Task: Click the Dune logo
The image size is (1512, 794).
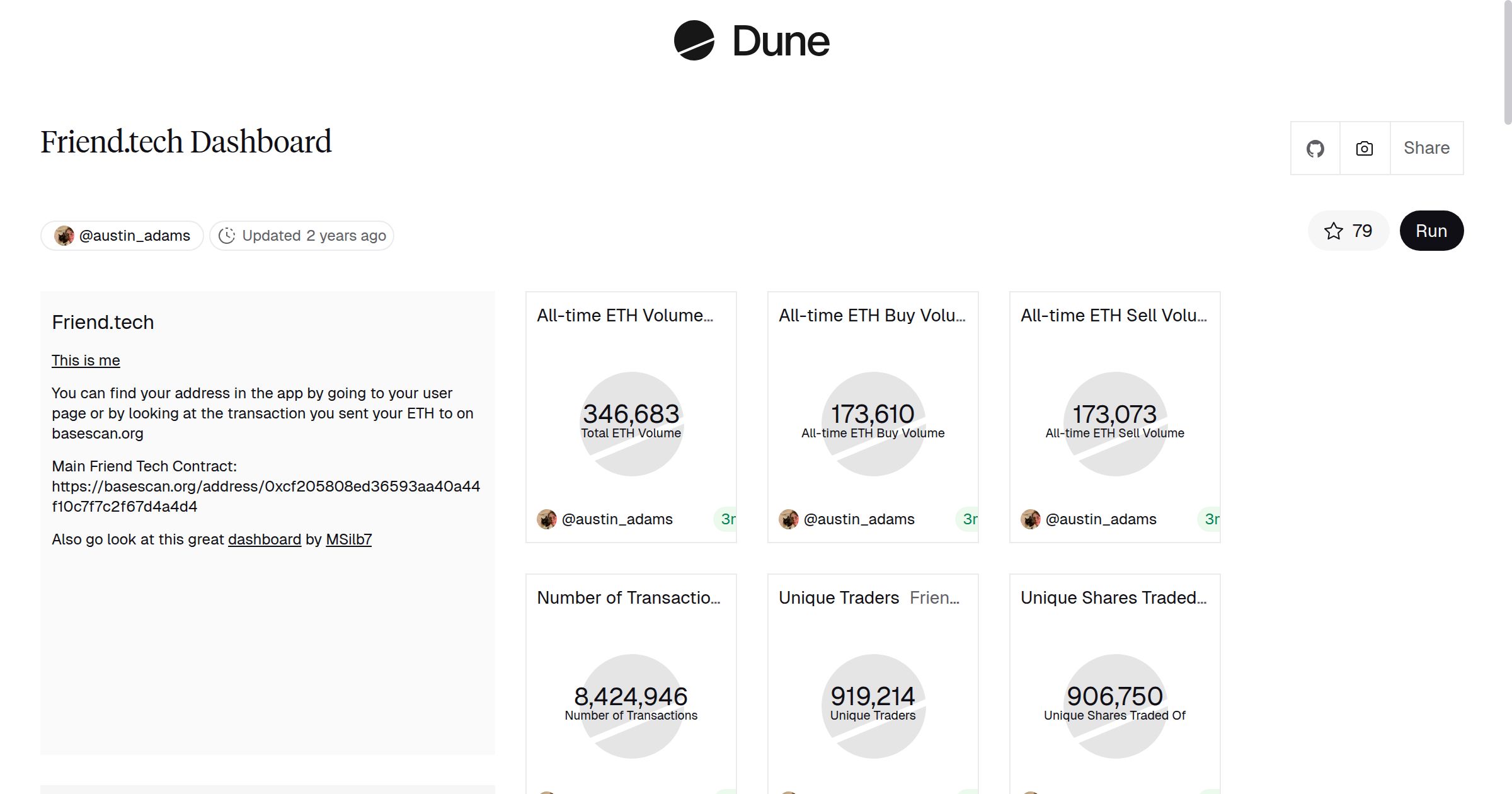Action: click(751, 40)
